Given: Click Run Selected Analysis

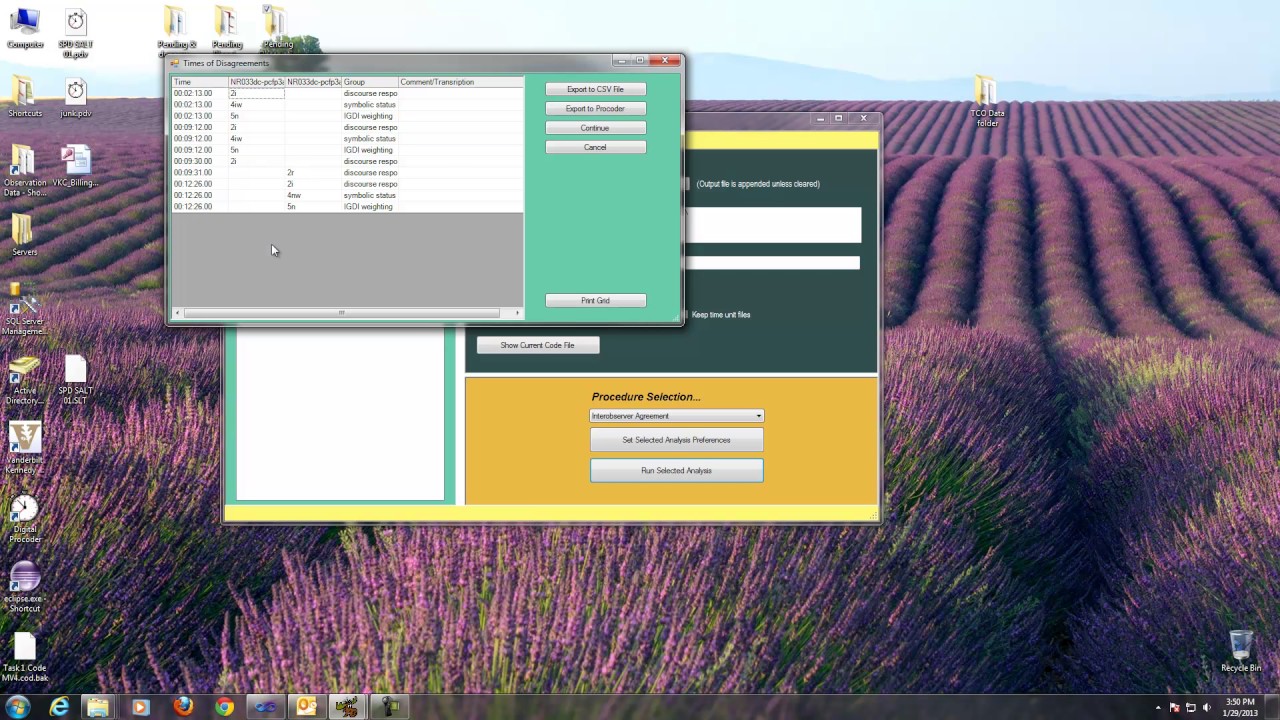Looking at the screenshot, I should click(x=676, y=470).
